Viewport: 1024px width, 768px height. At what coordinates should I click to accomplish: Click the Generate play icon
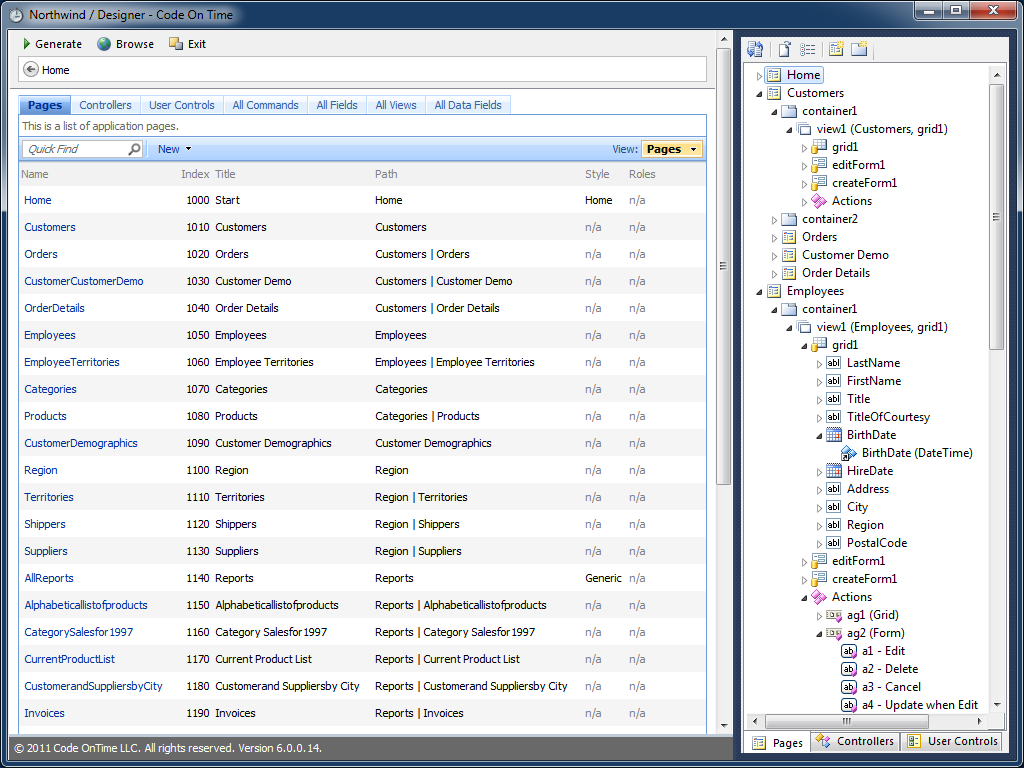click(x=27, y=44)
